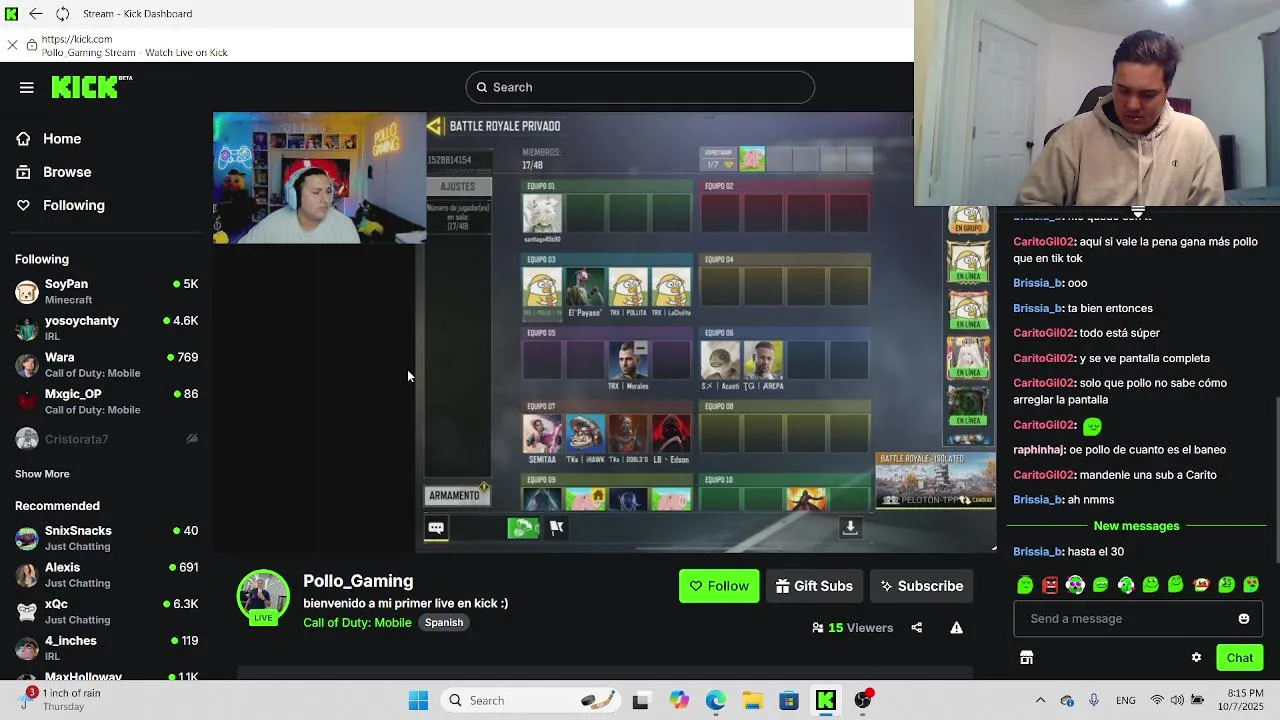Open File Explorer from the taskbar
Image resolution: width=1280 pixels, height=720 pixels.
(752, 701)
